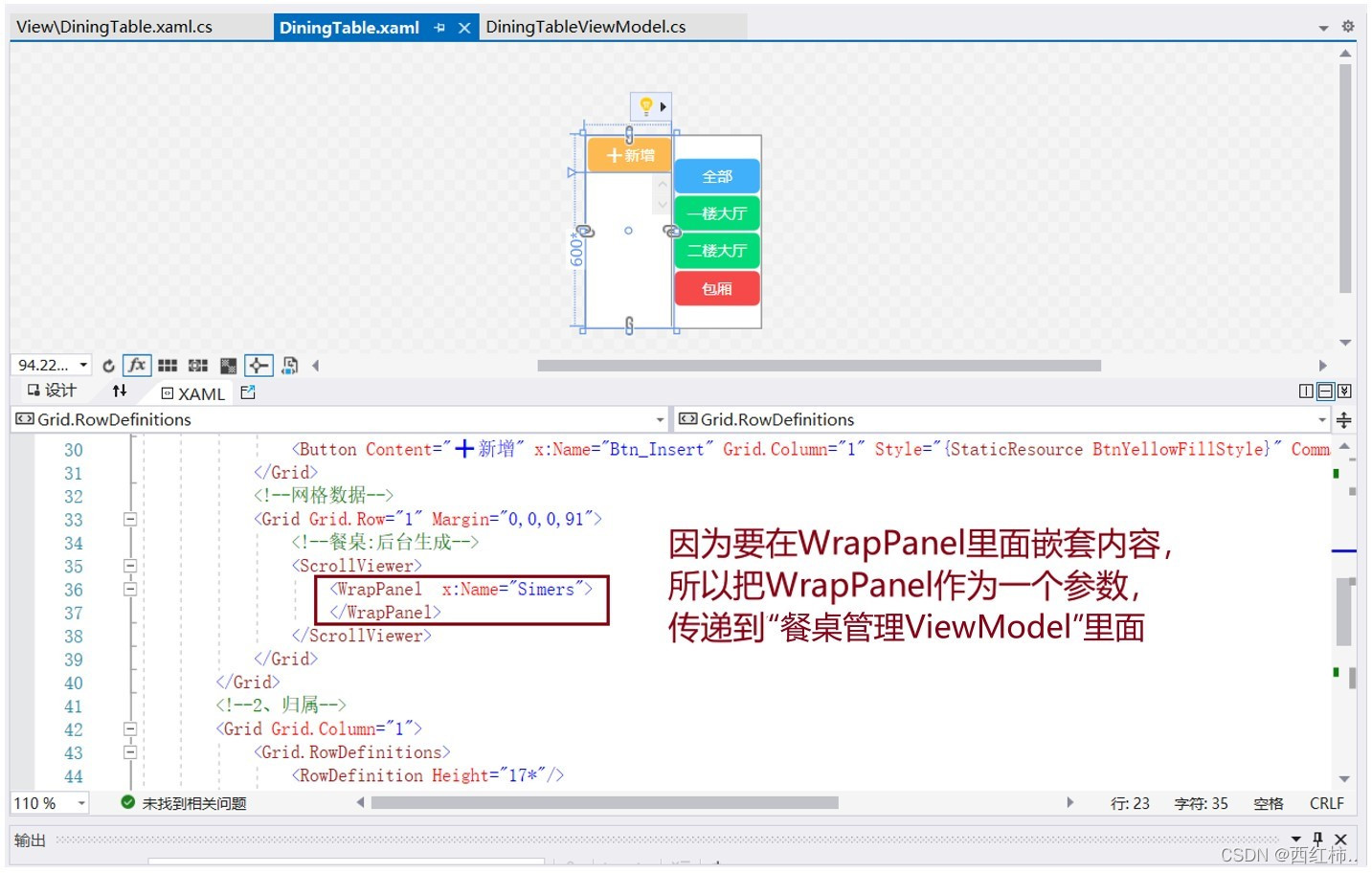Viewport: 1372px width, 873px height.
Task: Click the 行: 23 line indicator
Action: tap(1130, 803)
